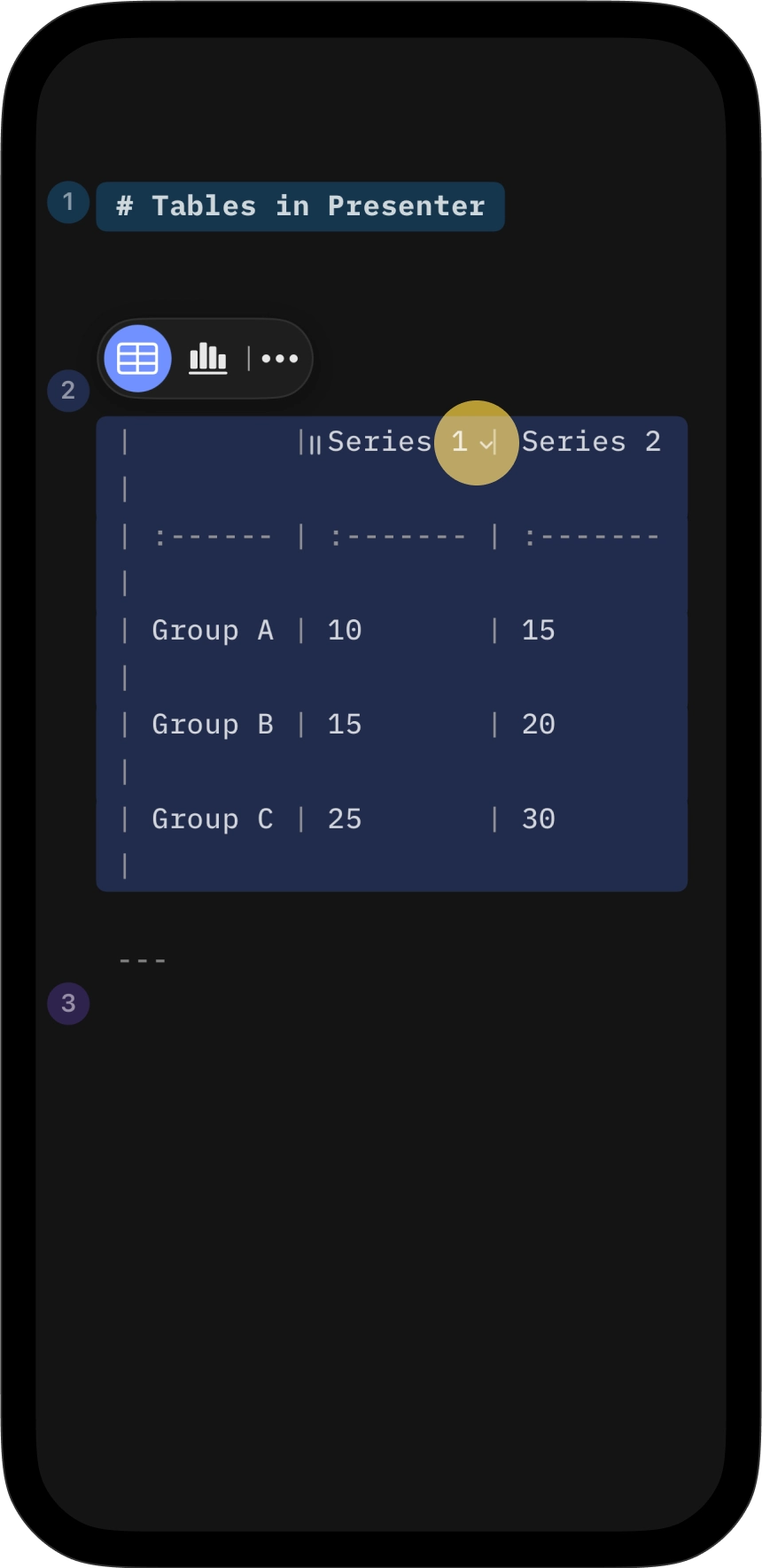Screen dimensions: 762x1568
Task: Select the Group A row label
Action: pos(213,630)
